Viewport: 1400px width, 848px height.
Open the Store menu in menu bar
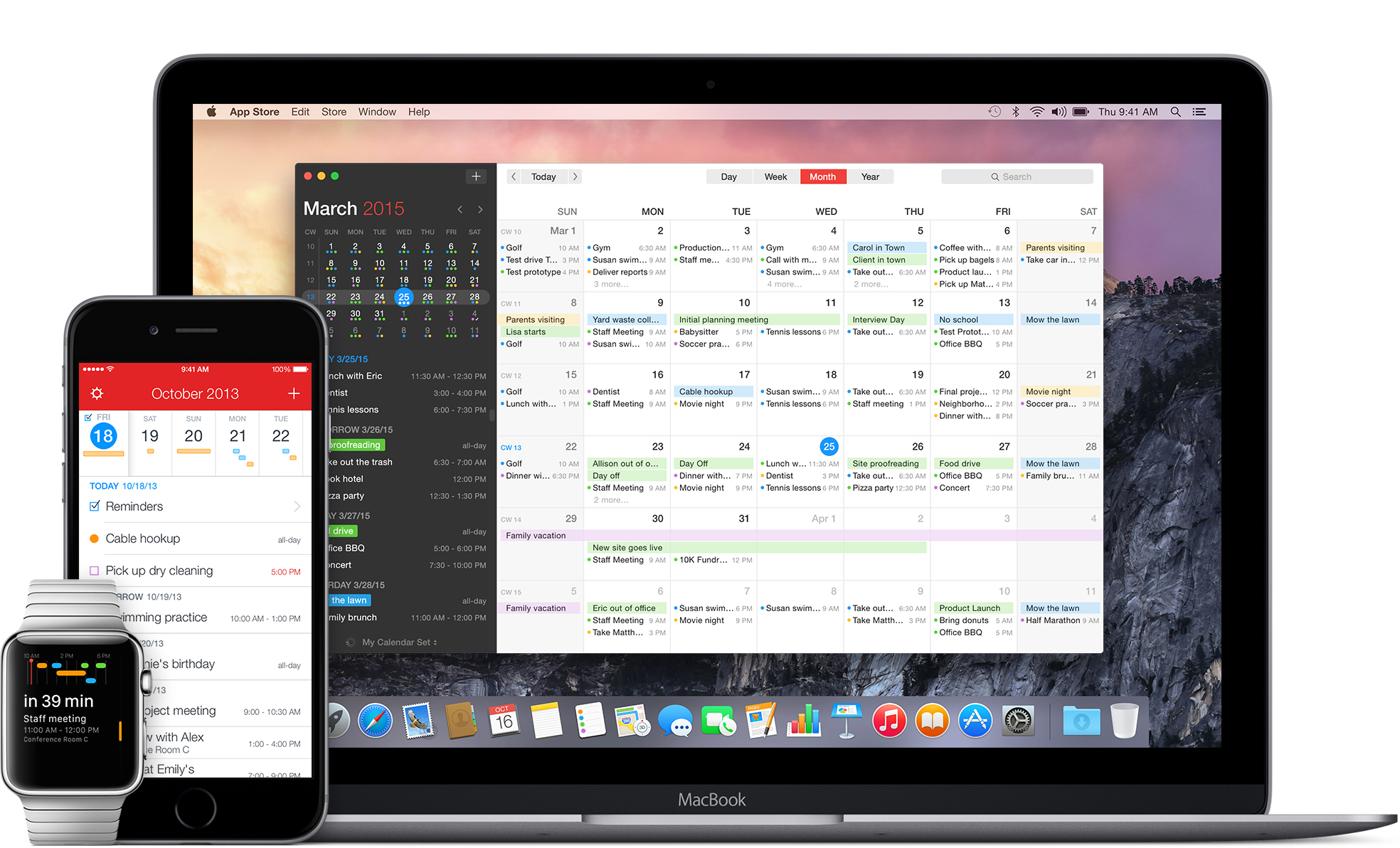pos(333,110)
